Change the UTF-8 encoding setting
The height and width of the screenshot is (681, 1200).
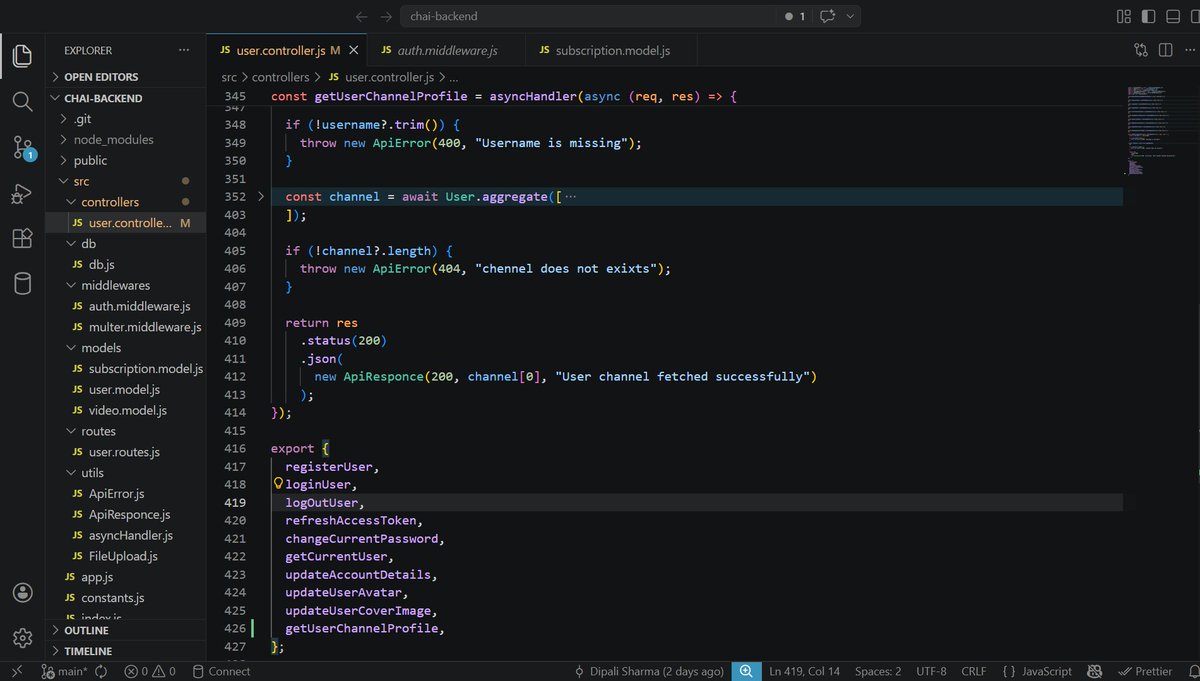[930, 671]
